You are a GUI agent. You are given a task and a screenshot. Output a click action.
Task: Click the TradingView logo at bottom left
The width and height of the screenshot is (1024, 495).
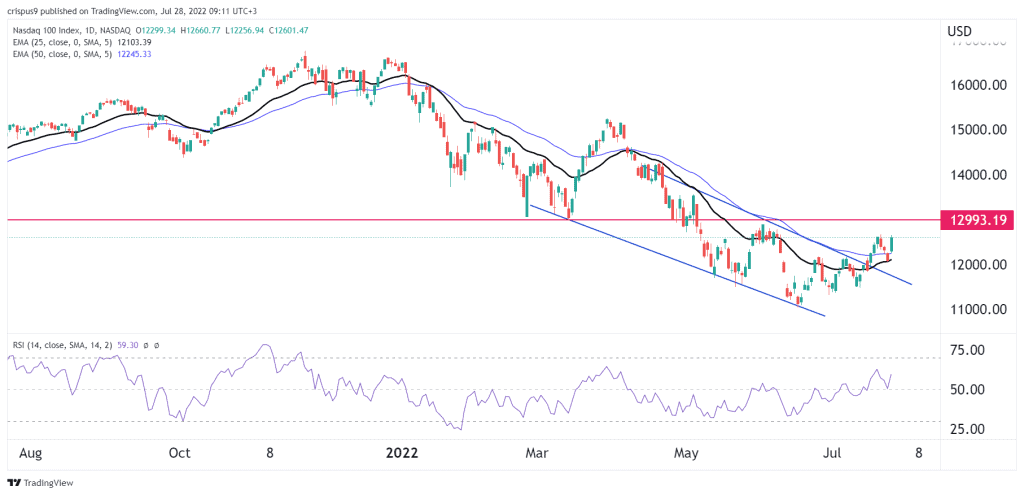(40, 483)
